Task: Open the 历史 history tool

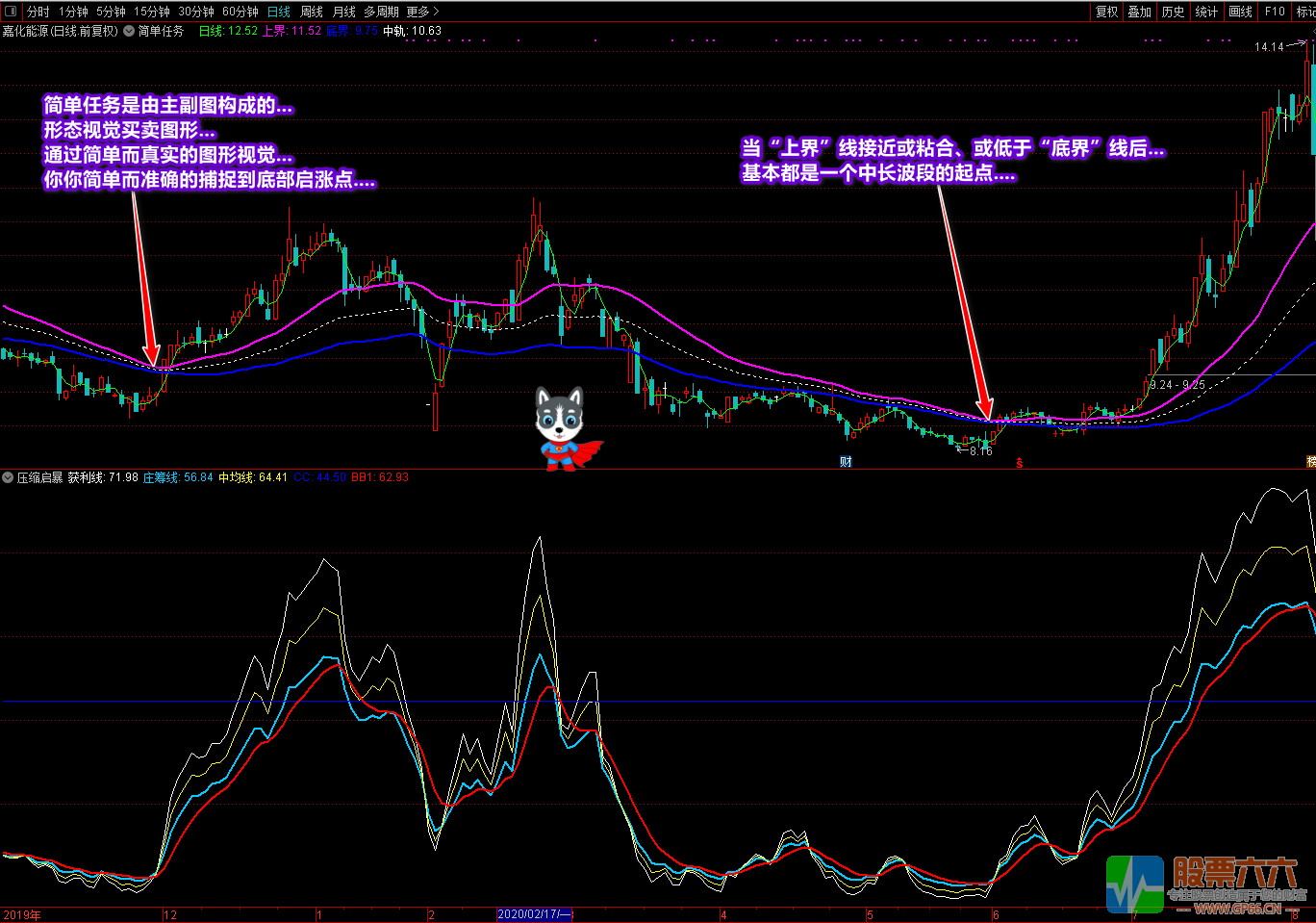Action: [x=1173, y=12]
